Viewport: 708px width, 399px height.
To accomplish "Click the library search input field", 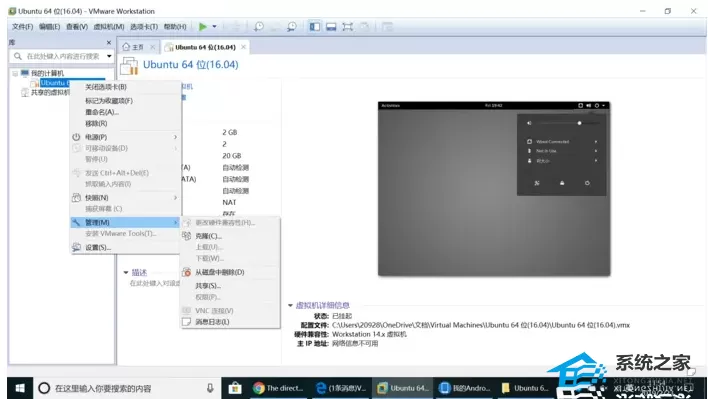I will pyautogui.click(x=61, y=56).
